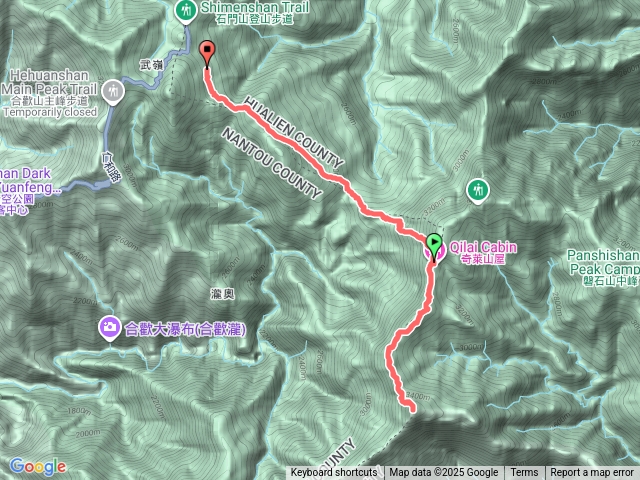Click Report a map error
Screen dimensions: 640x480
click(x=591, y=473)
